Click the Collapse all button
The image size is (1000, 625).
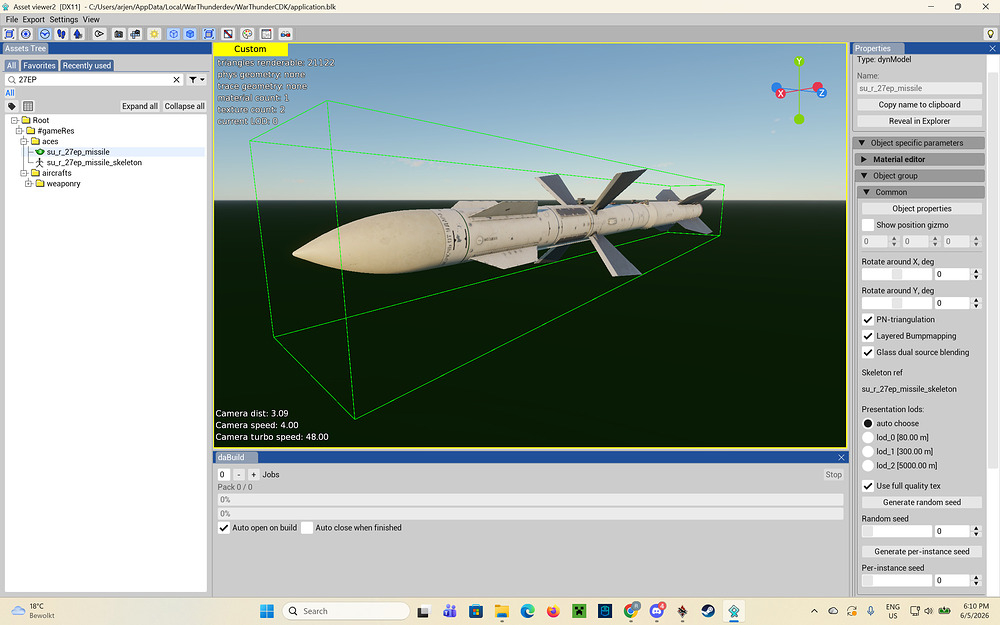click(184, 106)
